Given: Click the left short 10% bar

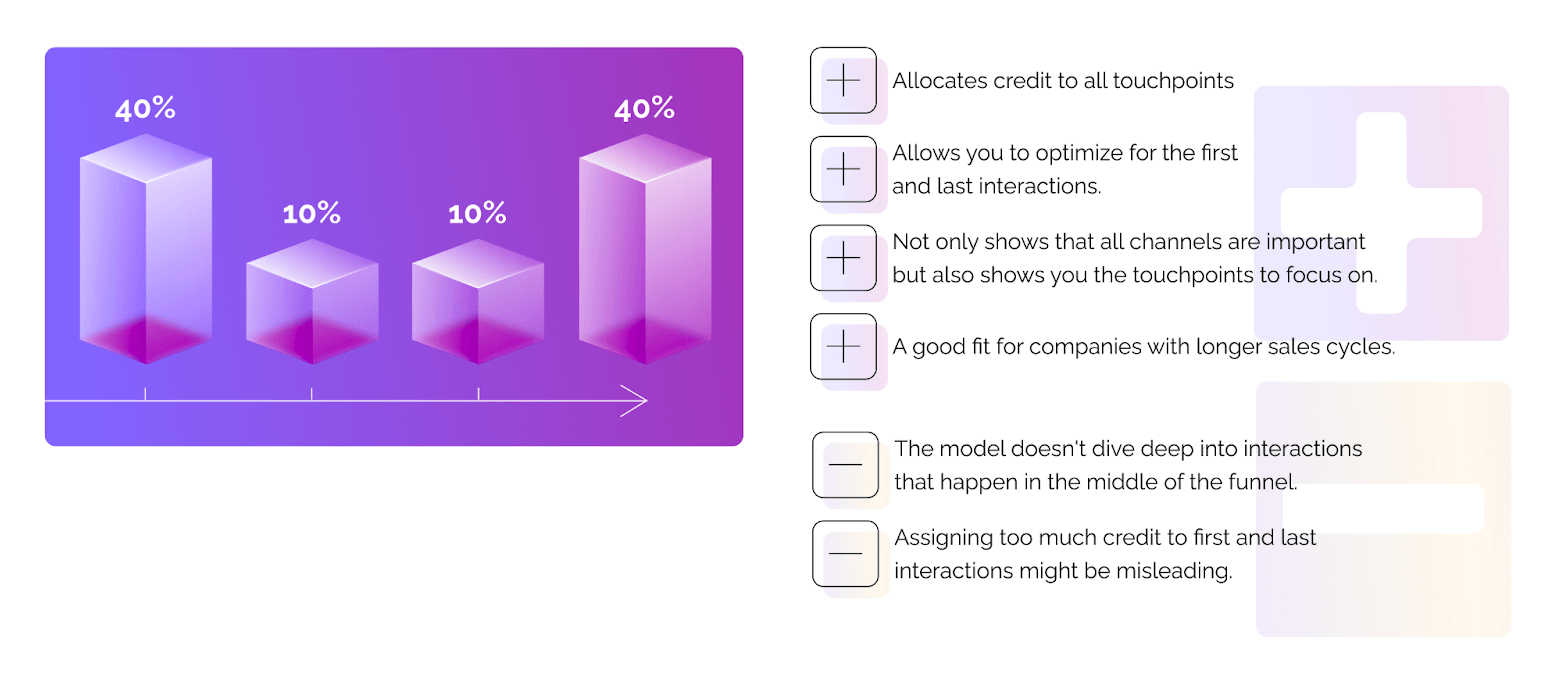Looking at the screenshot, I should (312, 302).
